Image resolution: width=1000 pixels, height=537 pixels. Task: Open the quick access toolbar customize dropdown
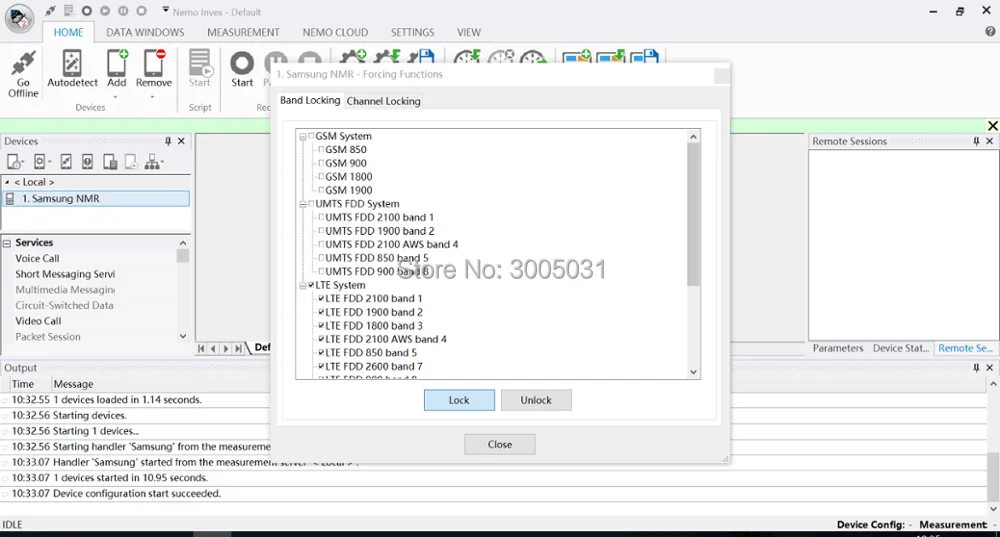click(165, 10)
